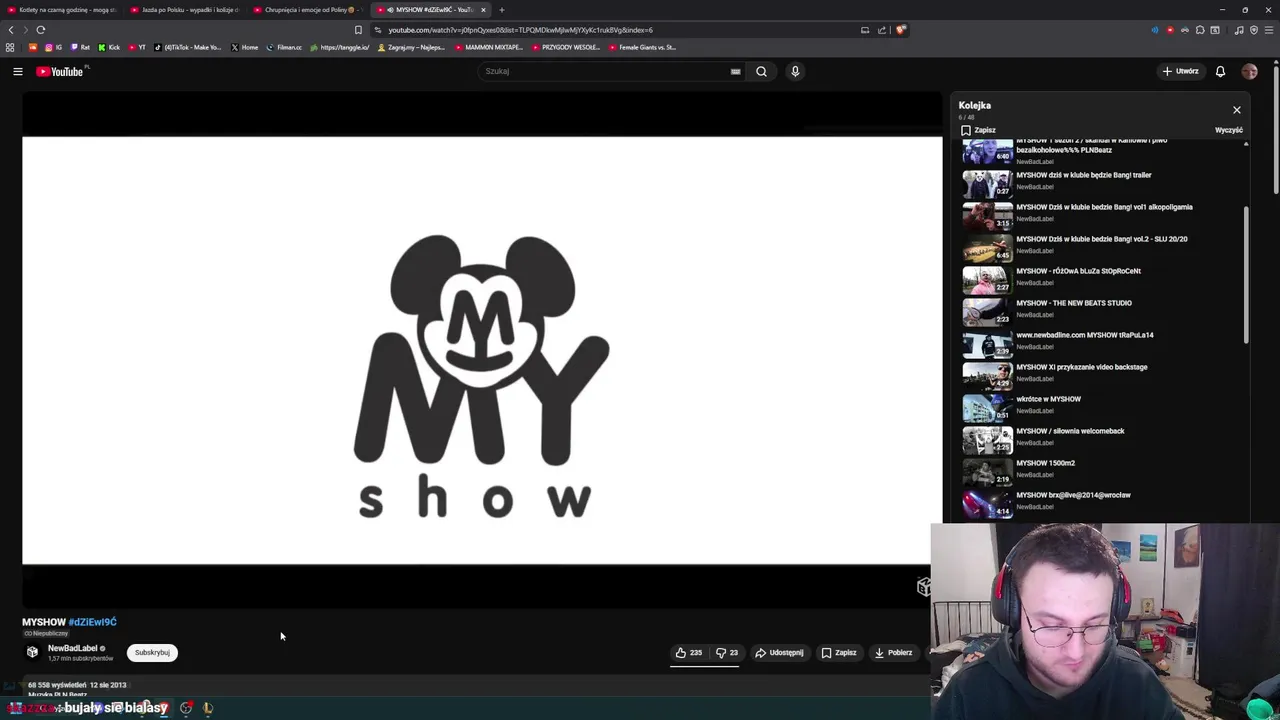Click the queue list scrollbar

pos(1246,275)
